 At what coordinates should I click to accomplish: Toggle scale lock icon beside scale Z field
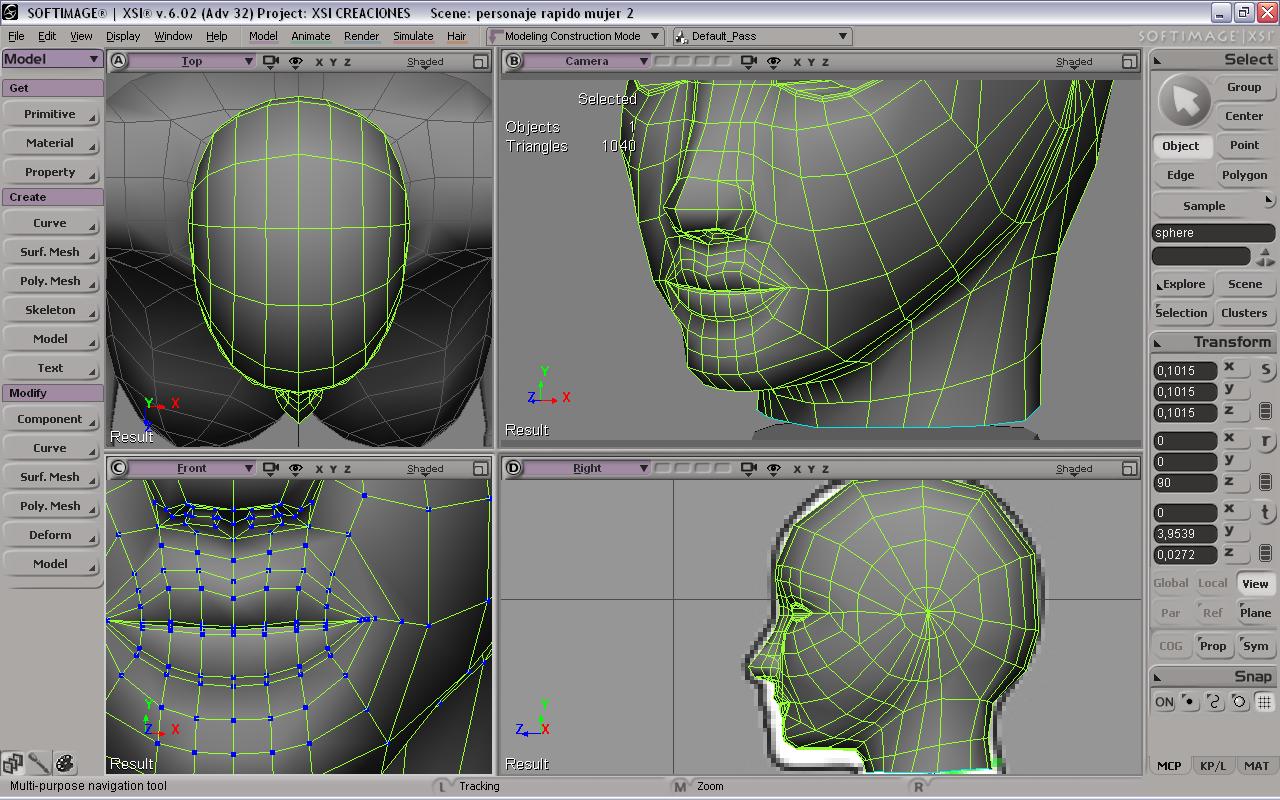pos(1265,411)
